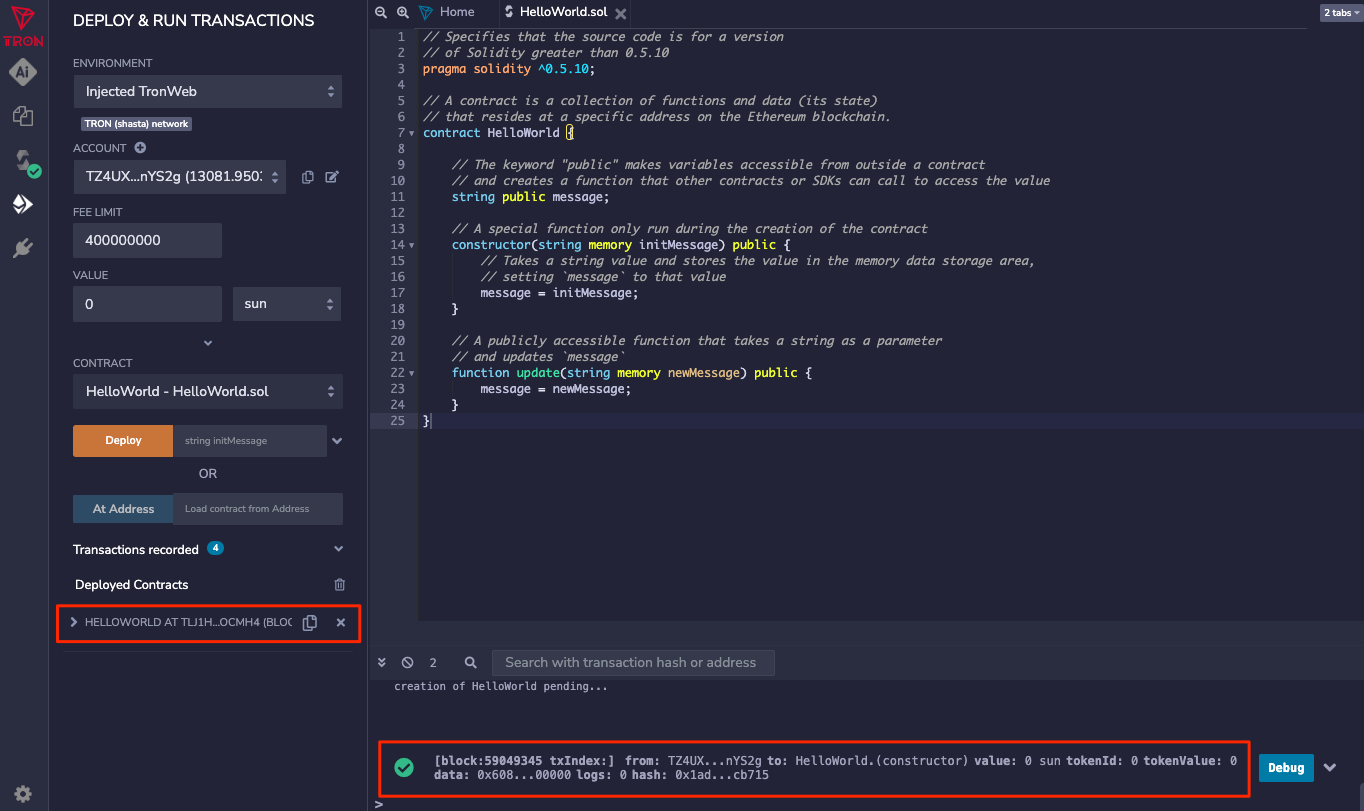Open the File Explorer sidebar icon
This screenshot has height=811, width=1364.
[23, 116]
